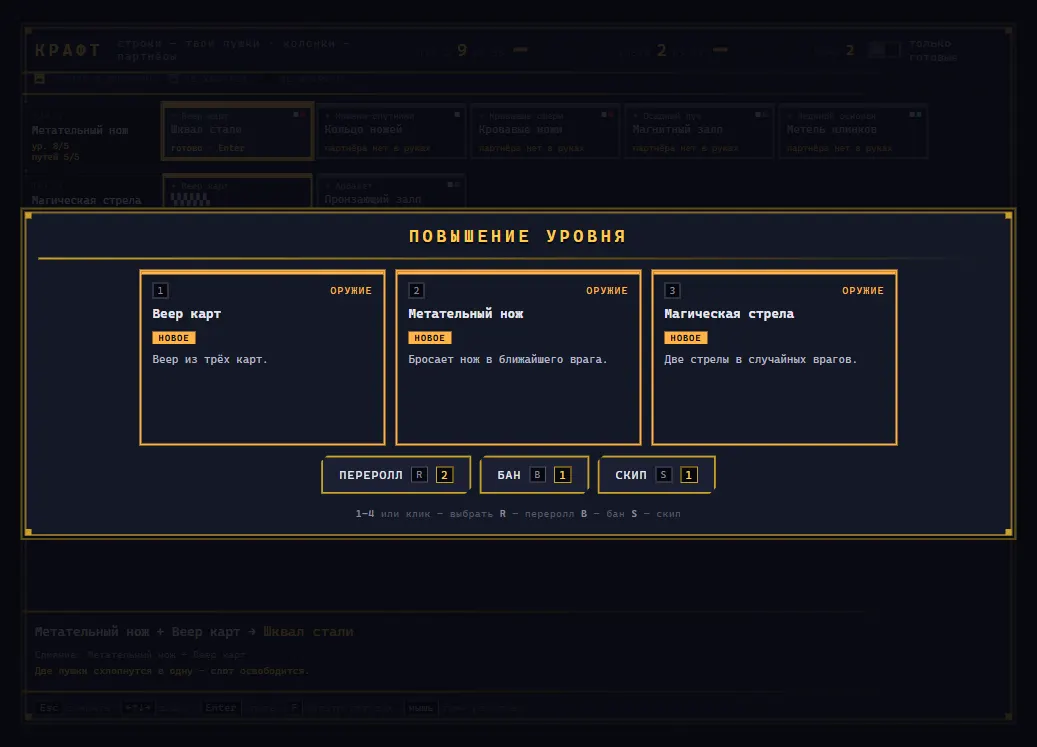Select the Магнитный залп recipe in background craft panel
This screenshot has width=1037, height=747.
(x=700, y=131)
